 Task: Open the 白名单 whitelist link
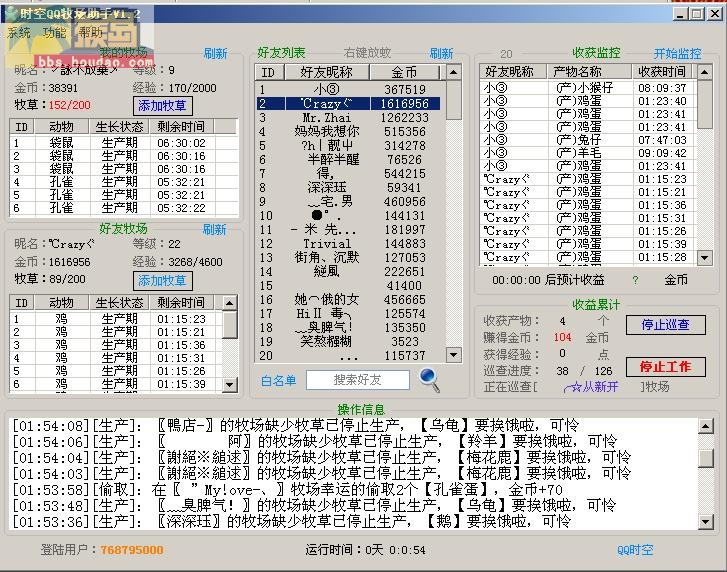[279, 381]
